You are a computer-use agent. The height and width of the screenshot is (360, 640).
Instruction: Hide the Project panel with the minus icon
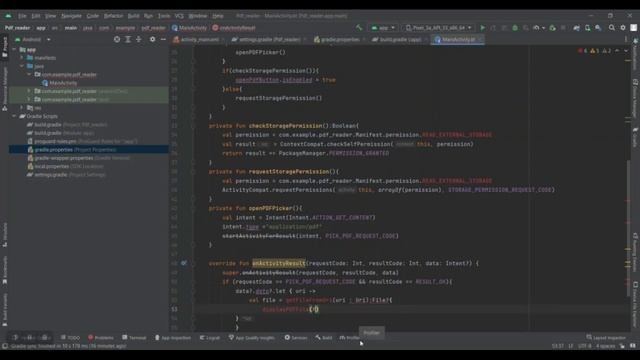163,40
